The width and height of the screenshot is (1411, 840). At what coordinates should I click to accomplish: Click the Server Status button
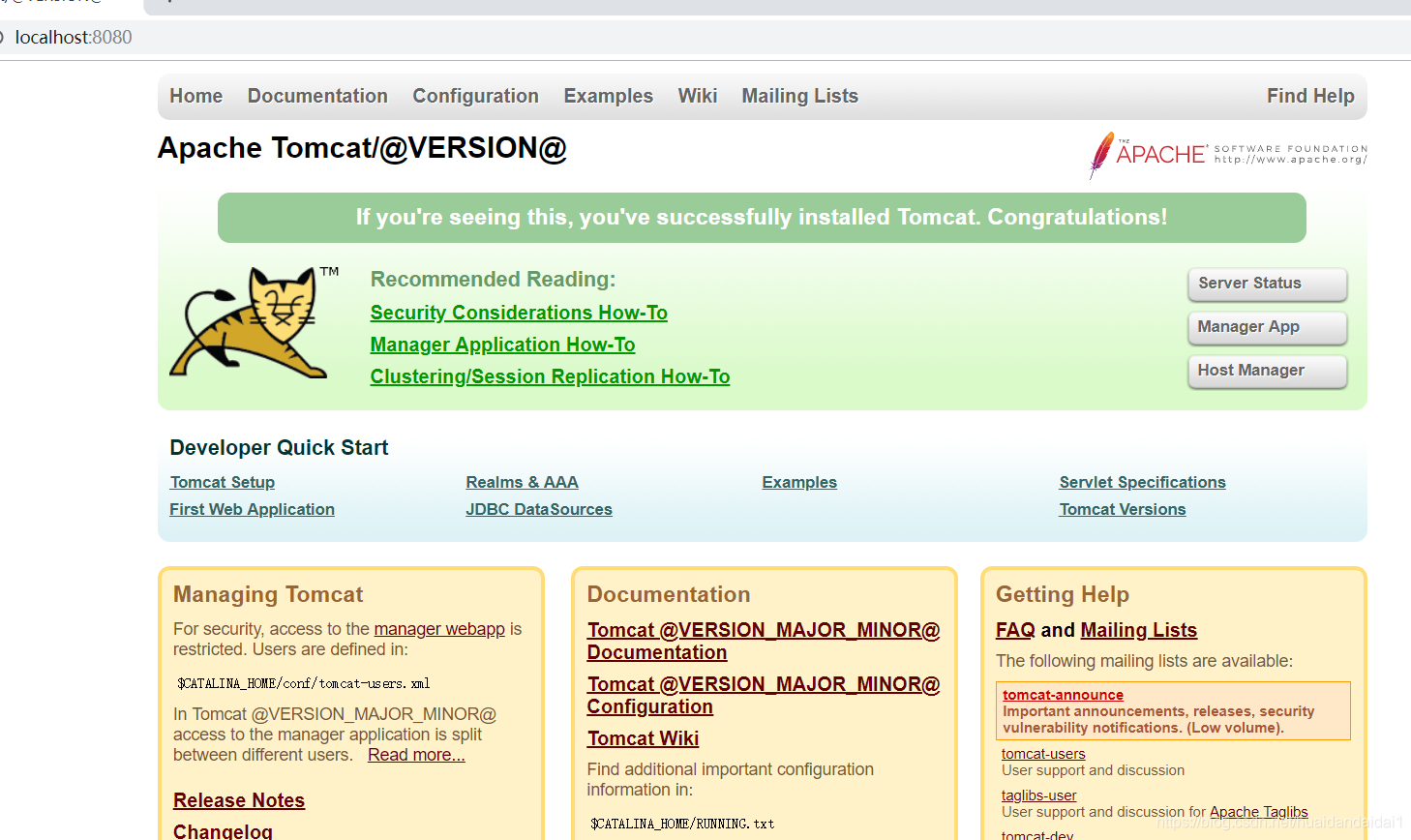tap(1267, 284)
